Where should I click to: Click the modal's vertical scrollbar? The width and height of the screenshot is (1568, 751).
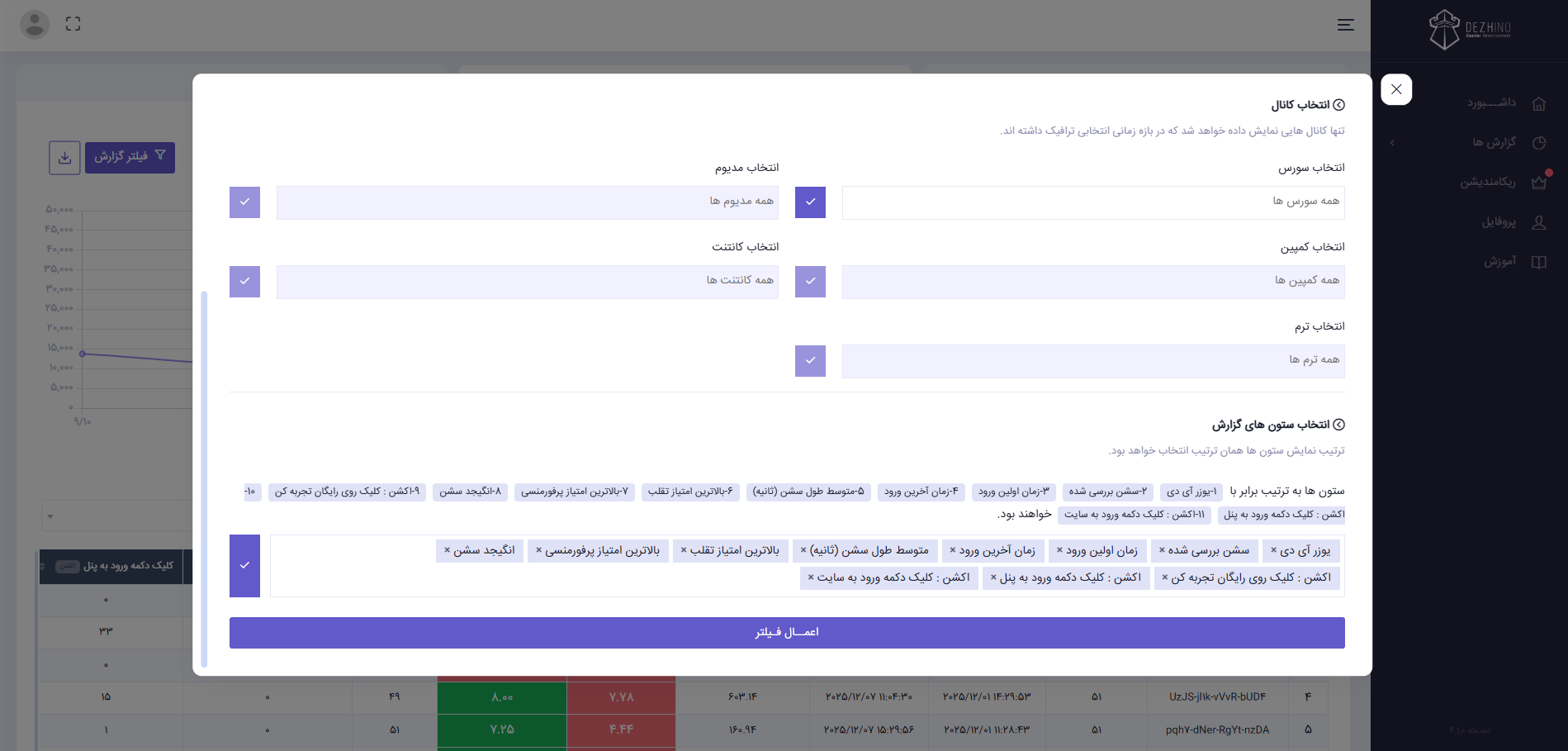click(x=204, y=478)
